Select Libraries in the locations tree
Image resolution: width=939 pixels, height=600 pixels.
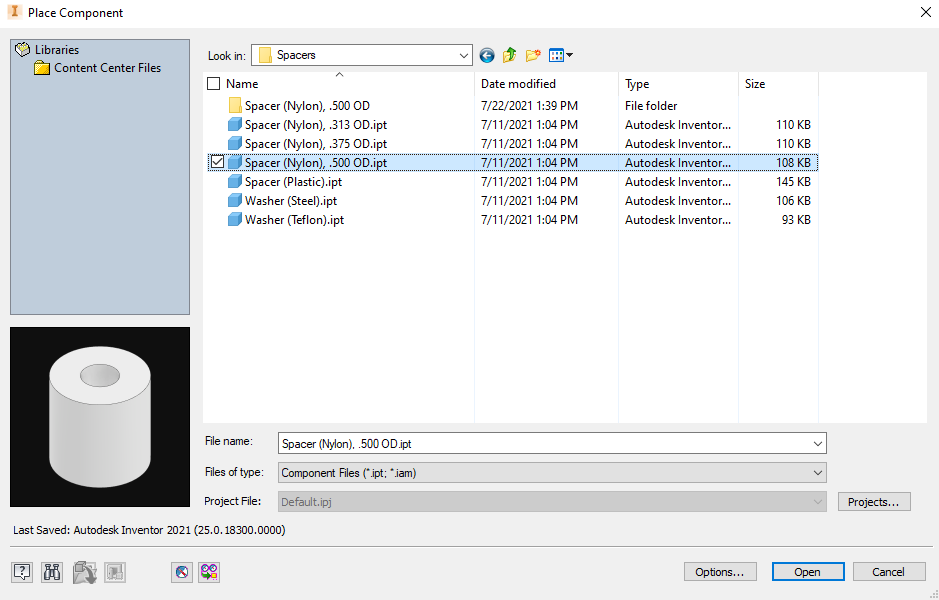57,50
